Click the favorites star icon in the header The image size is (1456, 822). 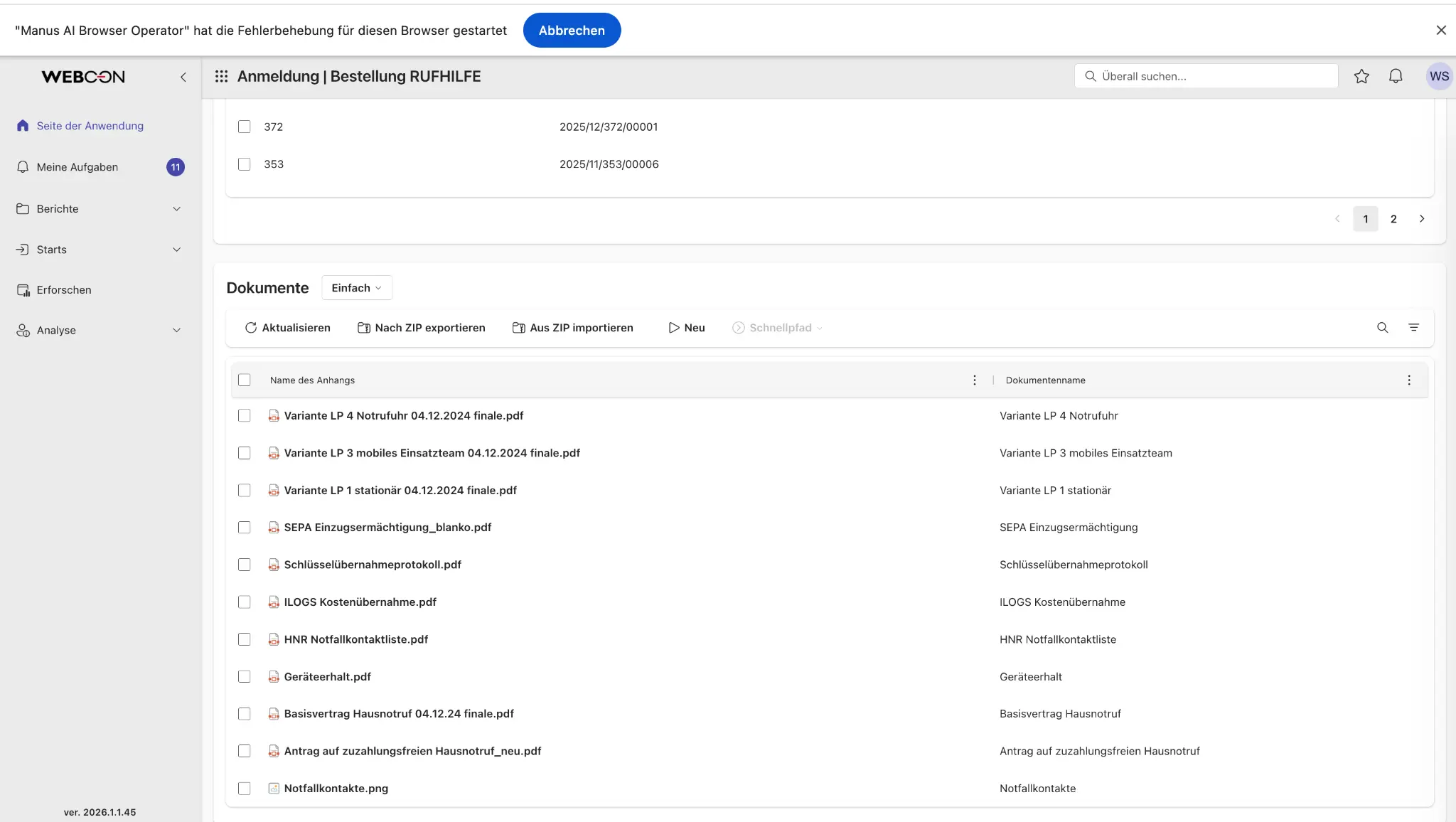click(1361, 76)
